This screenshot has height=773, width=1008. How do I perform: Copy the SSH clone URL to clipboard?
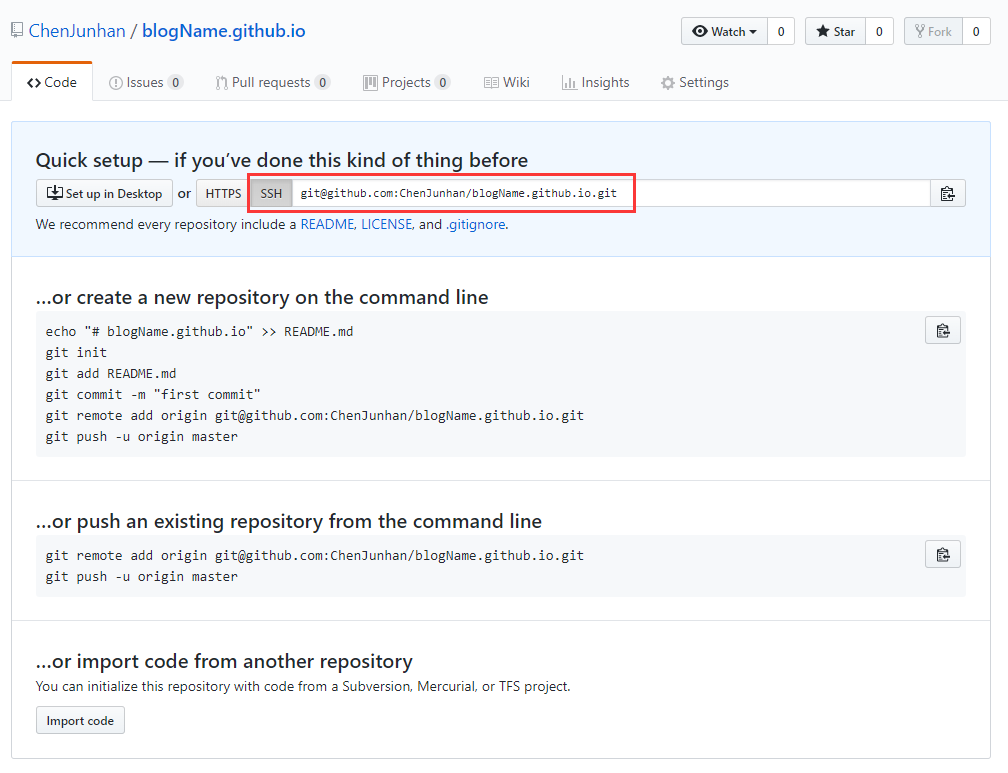[948, 194]
